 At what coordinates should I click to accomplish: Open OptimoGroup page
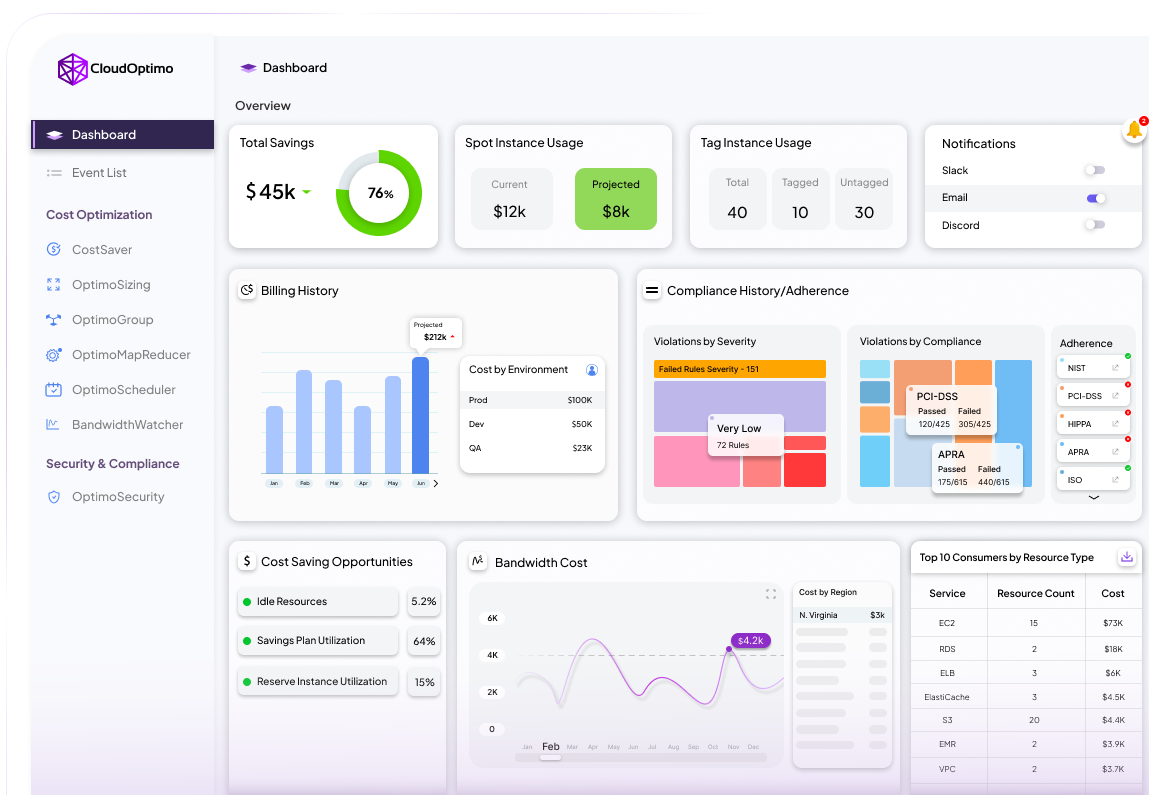coord(112,319)
